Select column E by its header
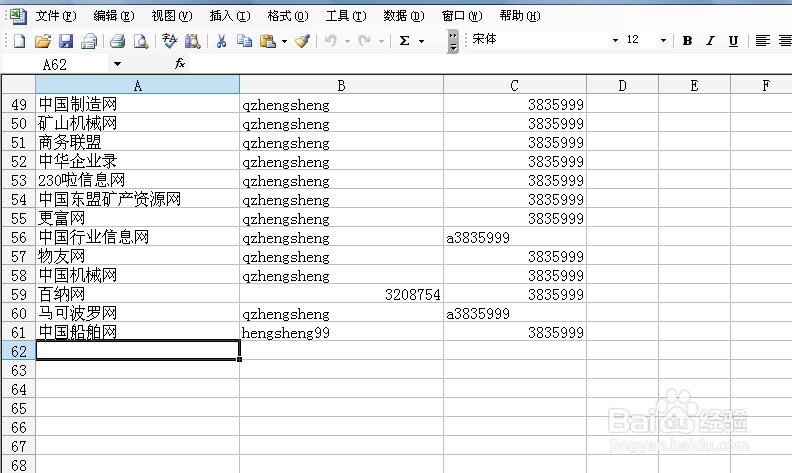The image size is (792, 473). tap(694, 84)
